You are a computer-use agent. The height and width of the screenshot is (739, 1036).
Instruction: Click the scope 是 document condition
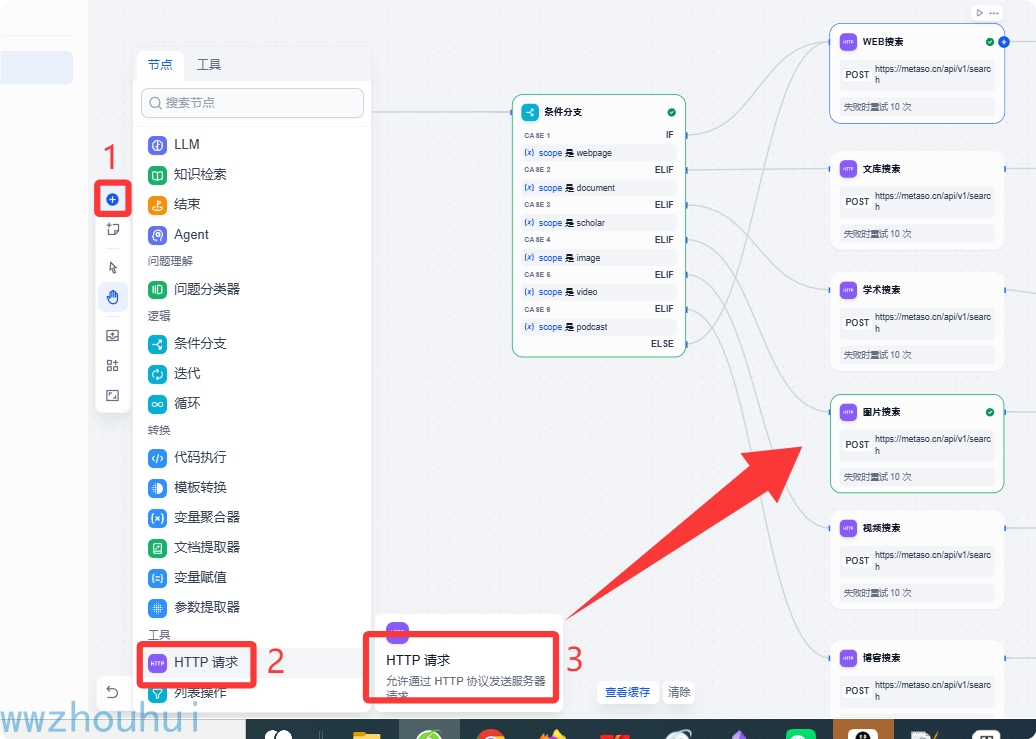click(x=599, y=188)
